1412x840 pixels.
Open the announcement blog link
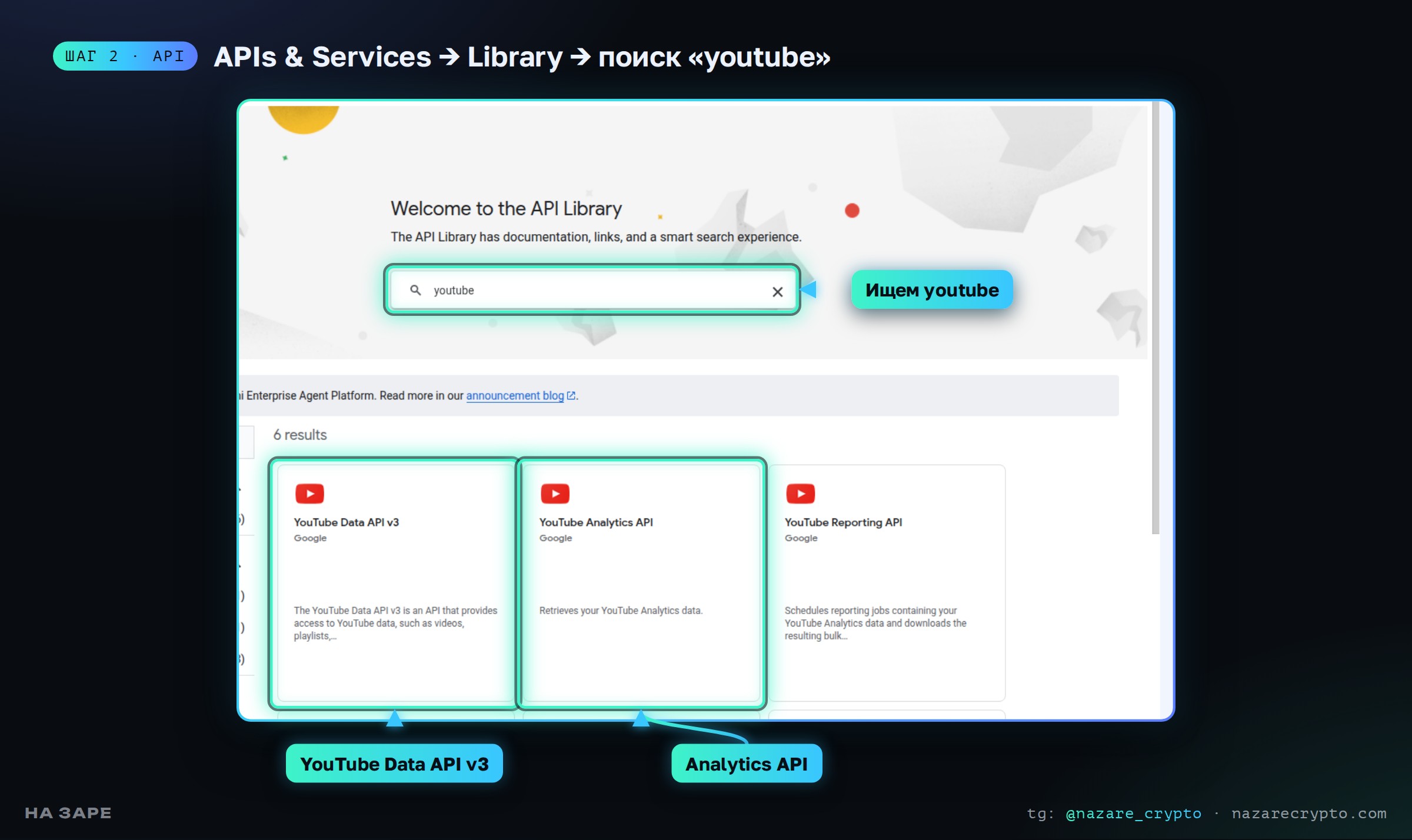(515, 396)
